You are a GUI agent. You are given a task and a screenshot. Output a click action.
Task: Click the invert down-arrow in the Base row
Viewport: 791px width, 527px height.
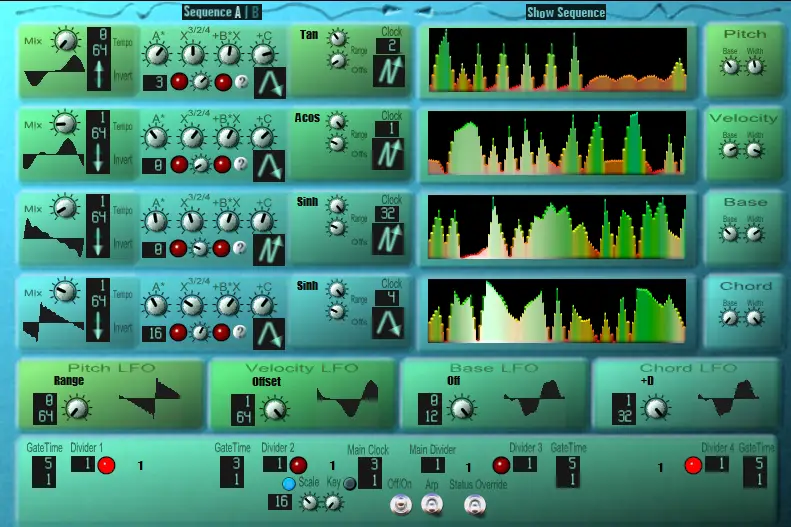click(98, 242)
